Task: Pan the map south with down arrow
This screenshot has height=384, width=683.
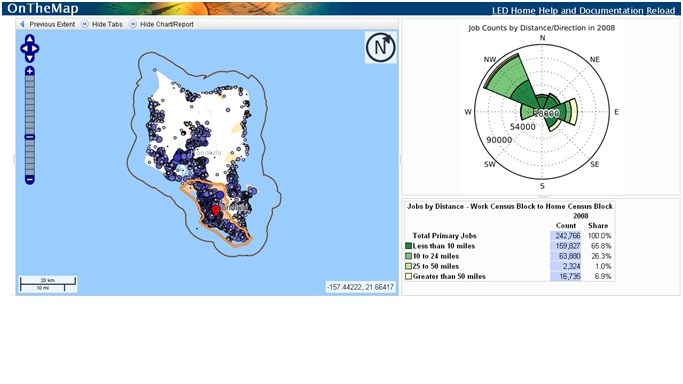Action: click(x=29, y=58)
